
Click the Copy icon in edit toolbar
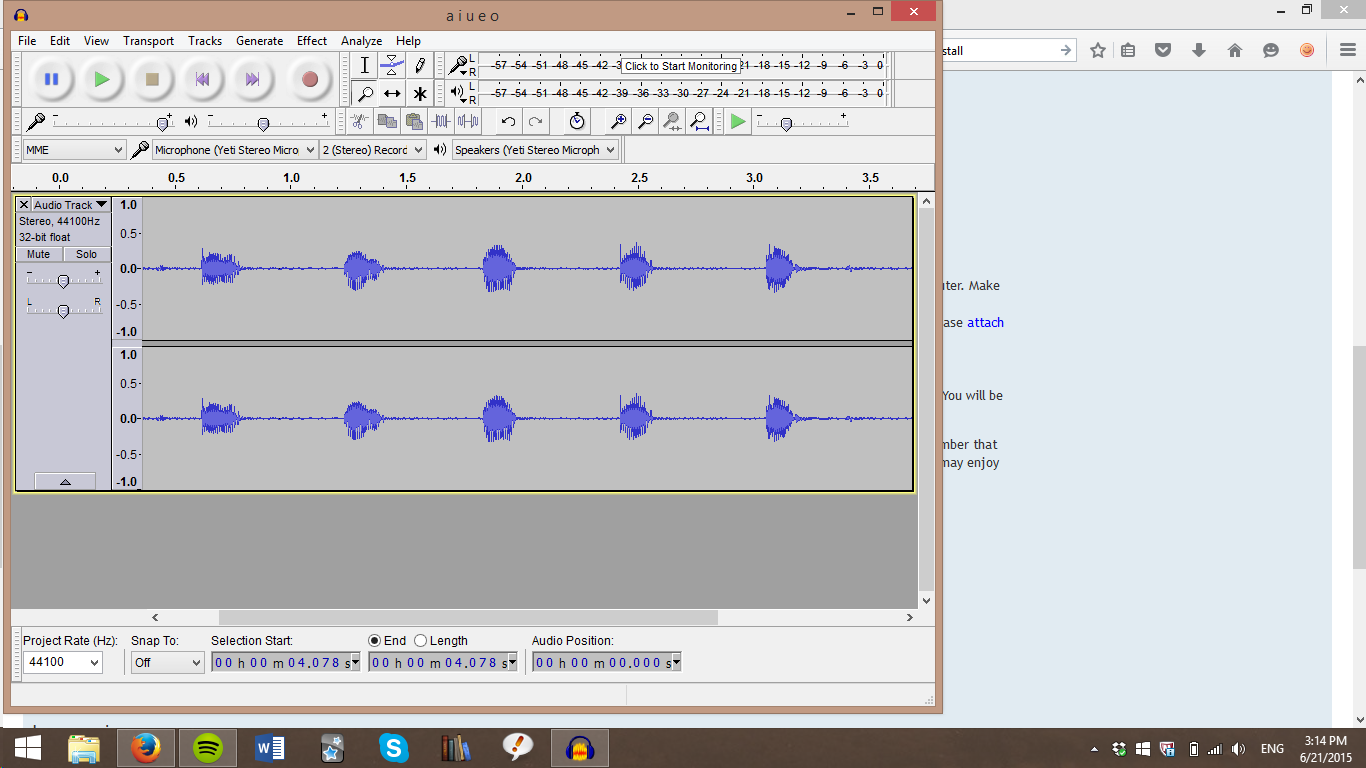386,121
